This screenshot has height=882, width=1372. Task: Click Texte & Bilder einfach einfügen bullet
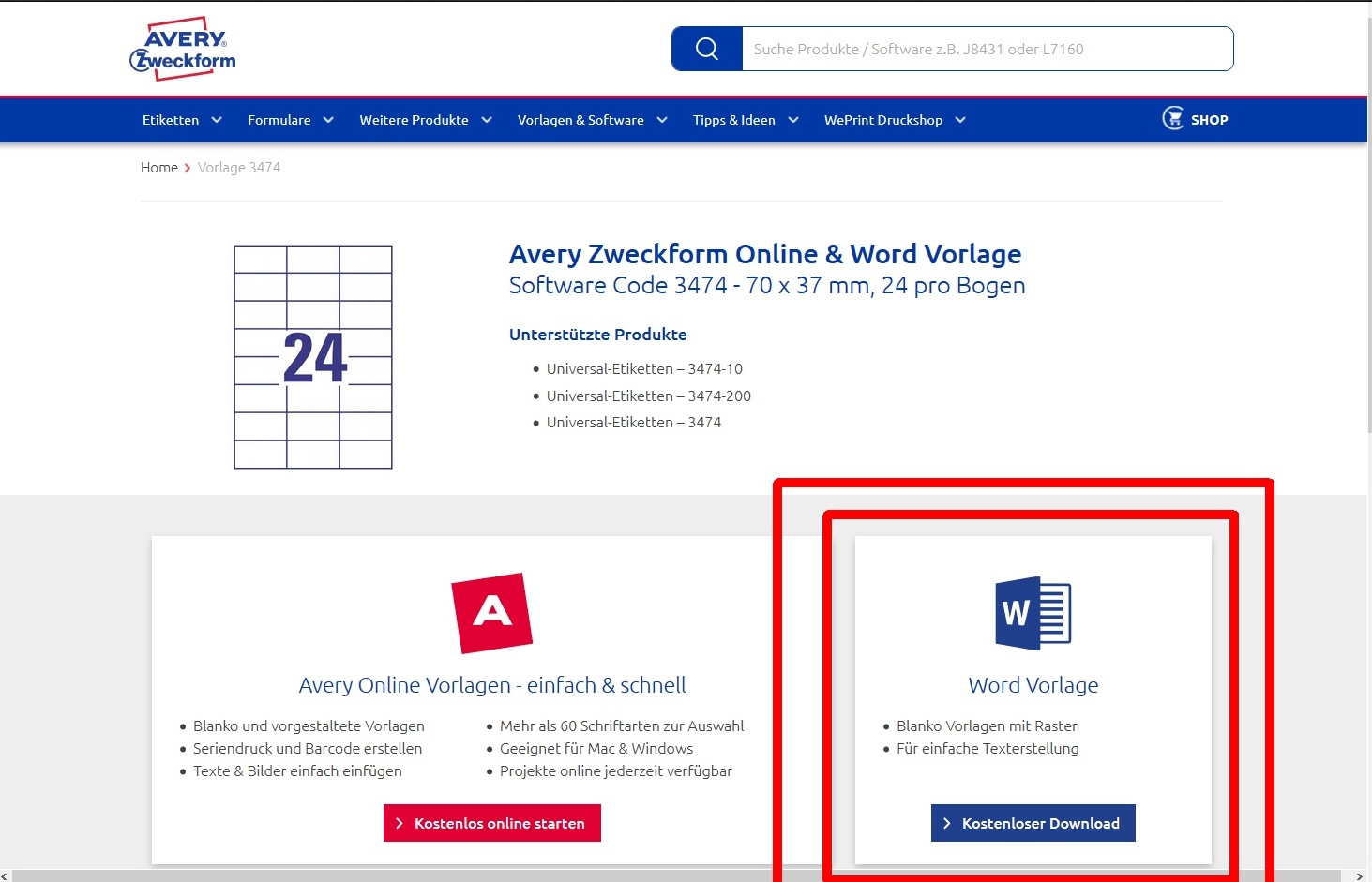click(x=297, y=771)
